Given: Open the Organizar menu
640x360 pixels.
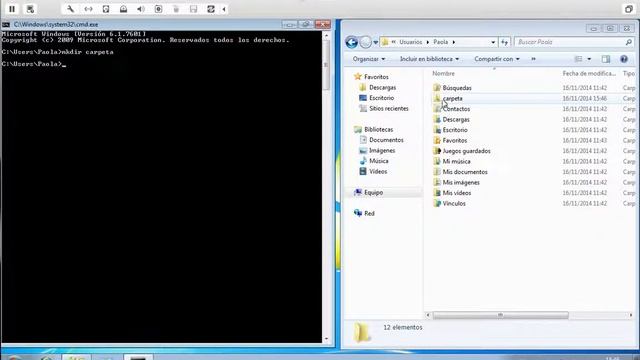Looking at the screenshot, I should point(369,59).
